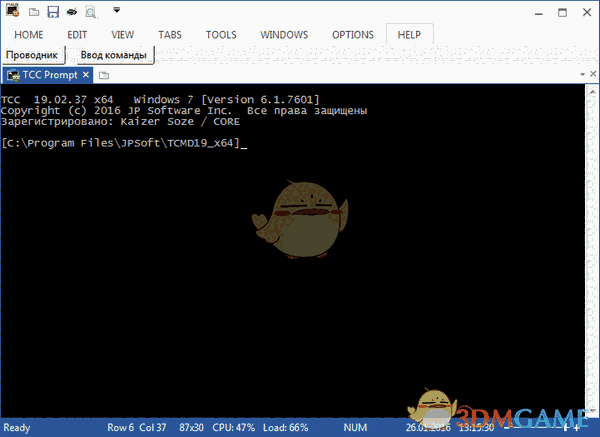This screenshot has height=437, width=600.
Task: Select the TCC Prompt tab
Action: (x=48, y=75)
